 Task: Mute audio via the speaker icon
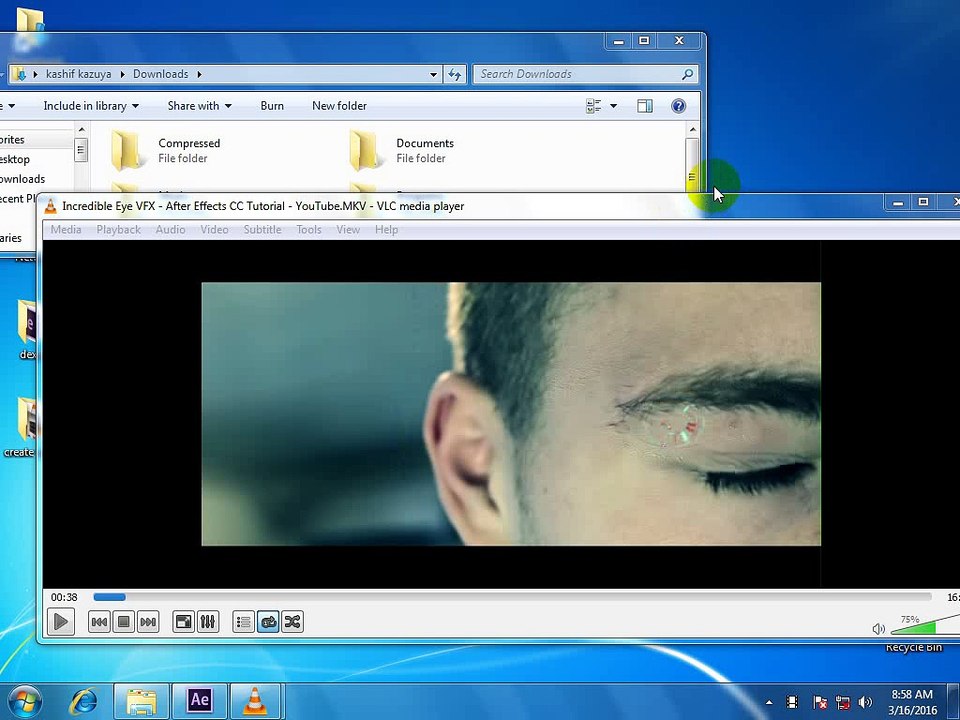point(878,629)
